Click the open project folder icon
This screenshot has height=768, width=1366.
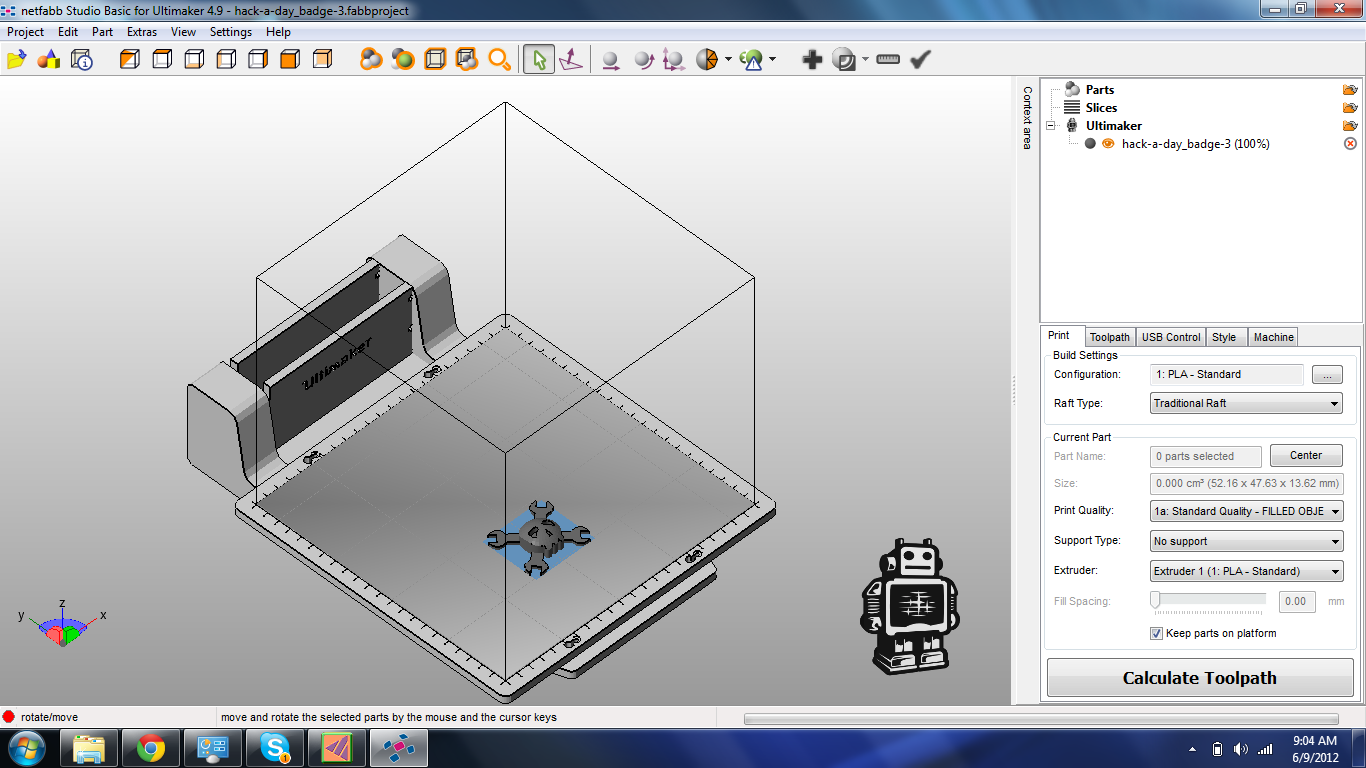tap(16, 60)
